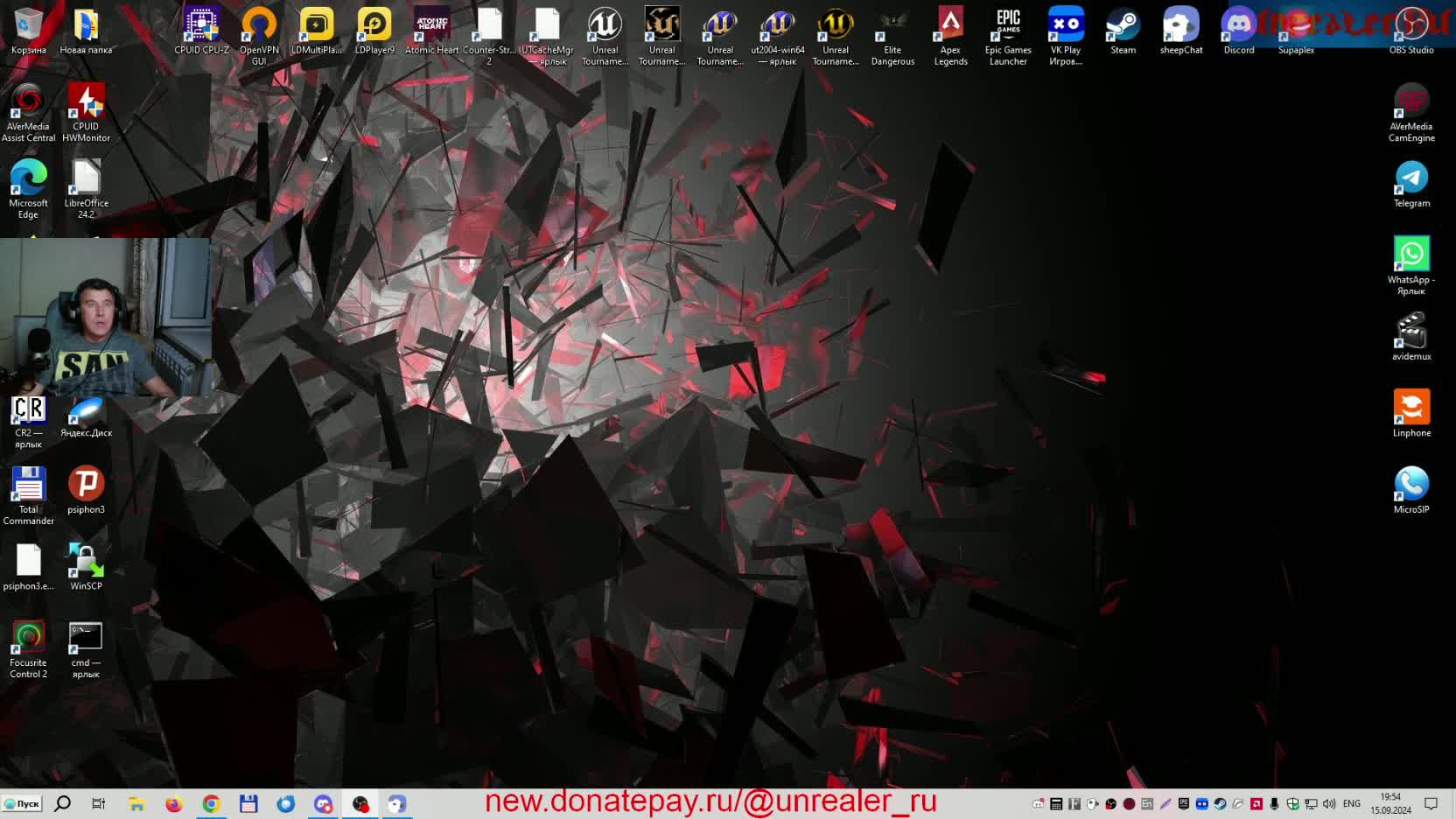The height and width of the screenshot is (819, 1456).
Task: Select the WhatsApp desktop shortcut
Action: point(1411,266)
